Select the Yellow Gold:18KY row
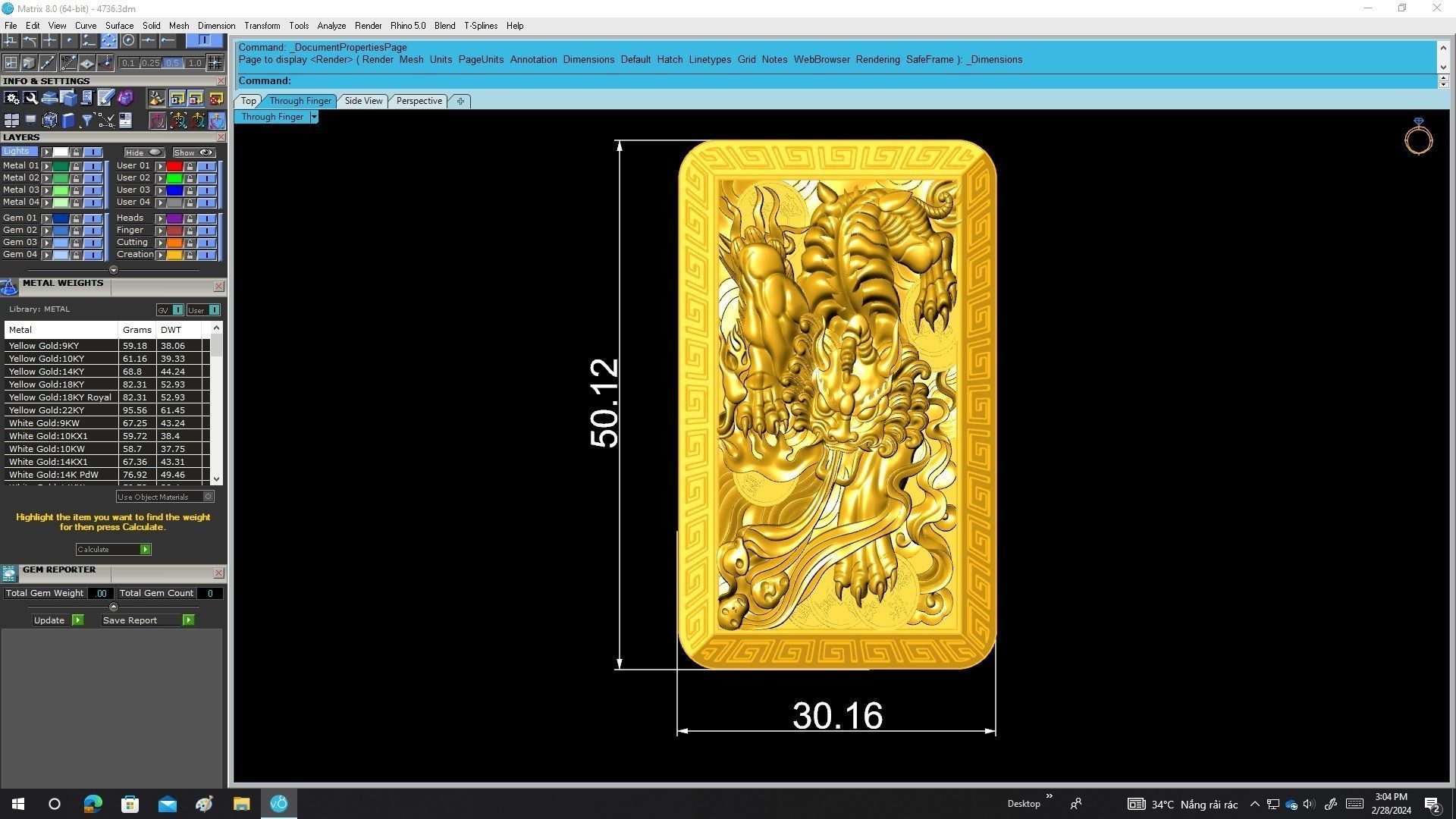1456x819 pixels. click(x=106, y=384)
